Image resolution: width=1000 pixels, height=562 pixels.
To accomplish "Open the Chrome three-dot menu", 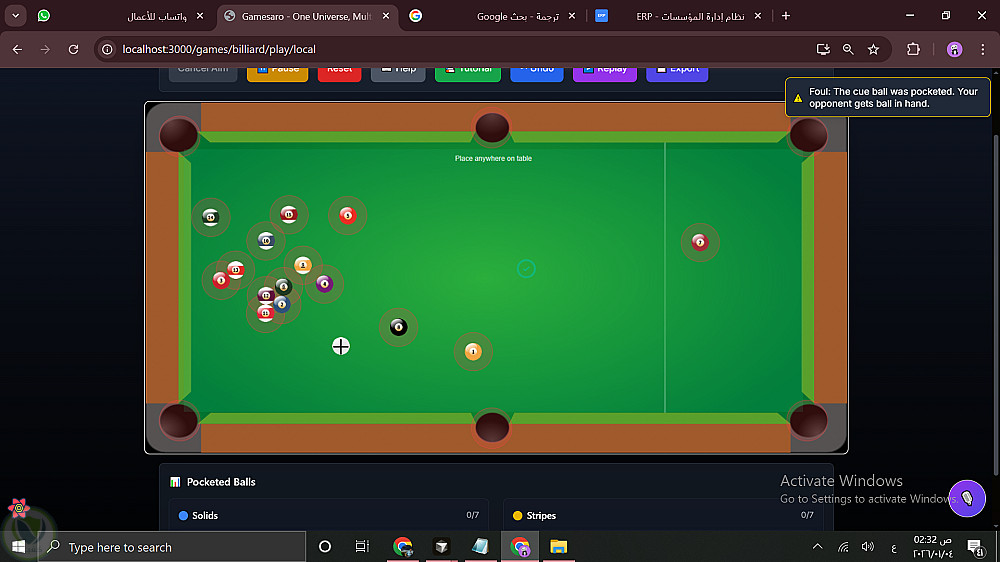I will [x=982, y=49].
